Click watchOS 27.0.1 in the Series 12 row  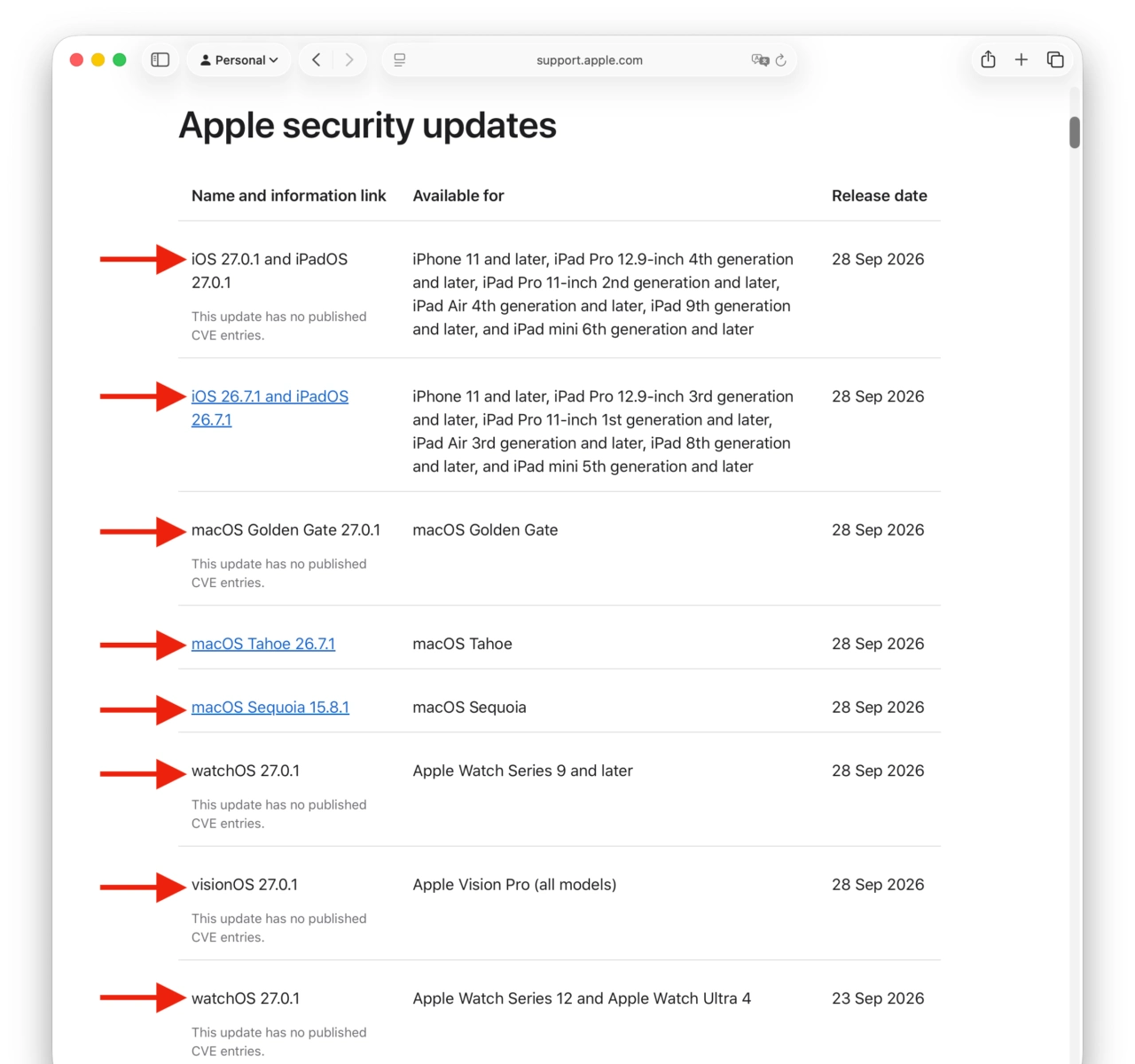(x=246, y=998)
